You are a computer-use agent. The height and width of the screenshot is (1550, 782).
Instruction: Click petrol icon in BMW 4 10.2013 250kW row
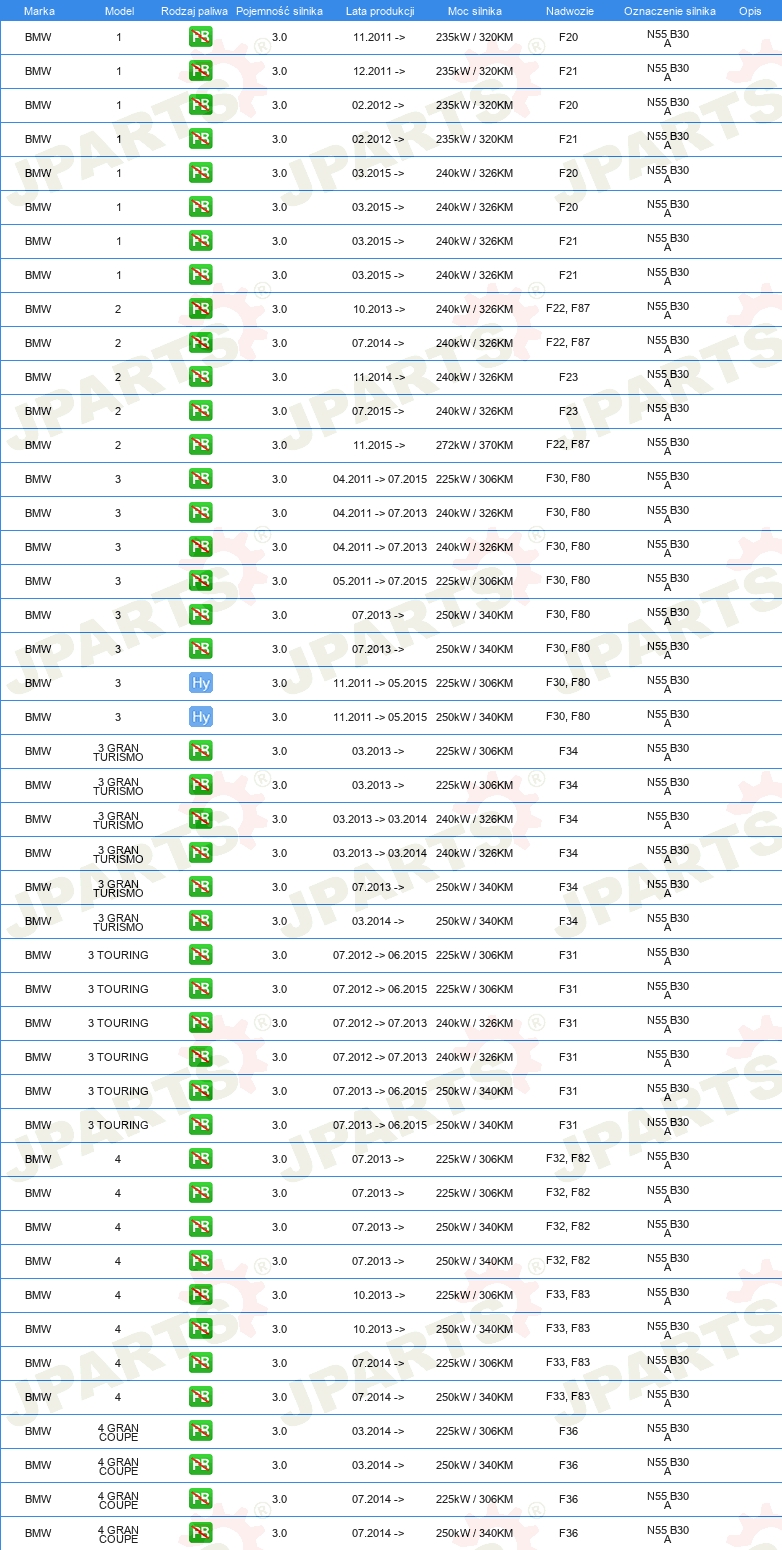pos(200,1329)
